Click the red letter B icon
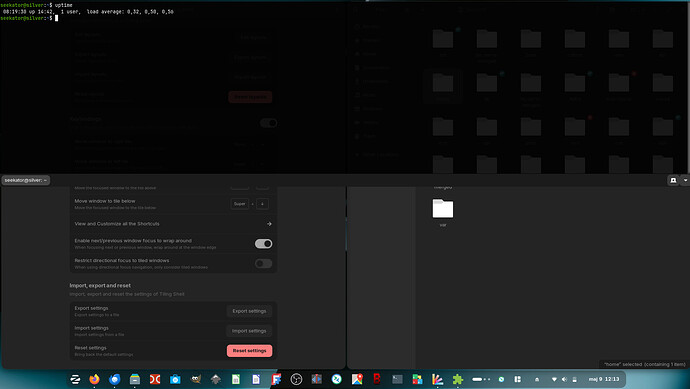The width and height of the screenshot is (690, 389). 377,378
